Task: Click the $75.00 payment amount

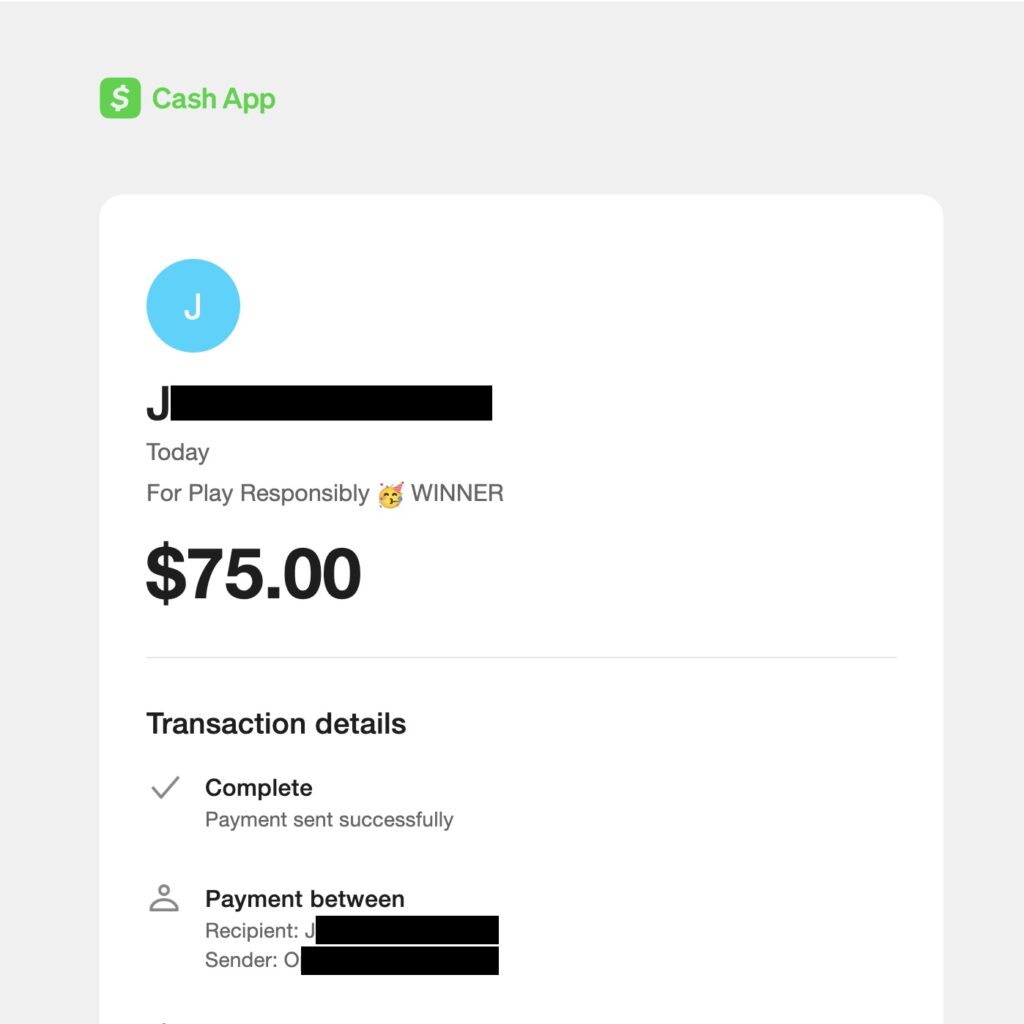Action: pyautogui.click(x=253, y=574)
